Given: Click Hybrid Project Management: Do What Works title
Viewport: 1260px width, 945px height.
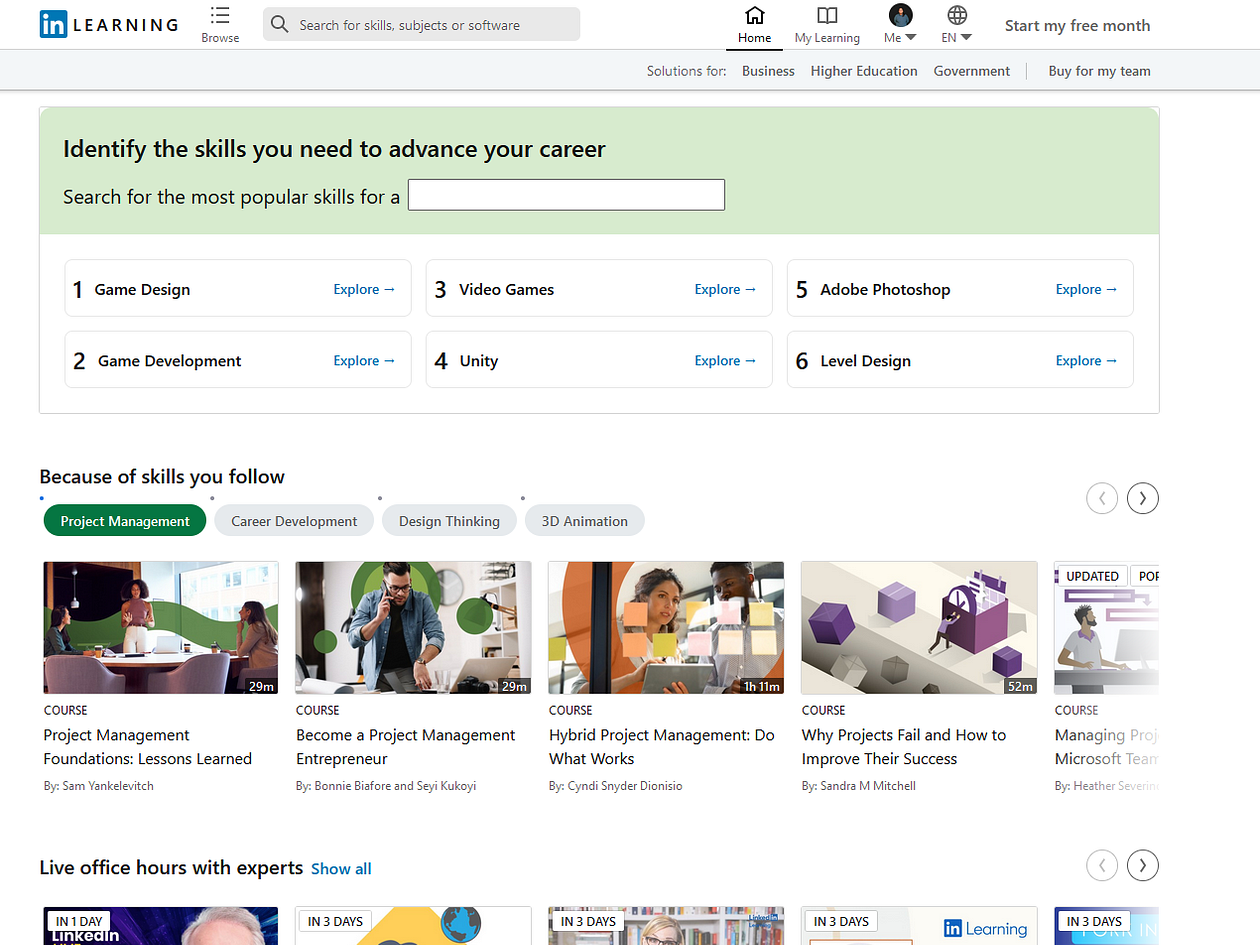Looking at the screenshot, I should tap(662, 747).
